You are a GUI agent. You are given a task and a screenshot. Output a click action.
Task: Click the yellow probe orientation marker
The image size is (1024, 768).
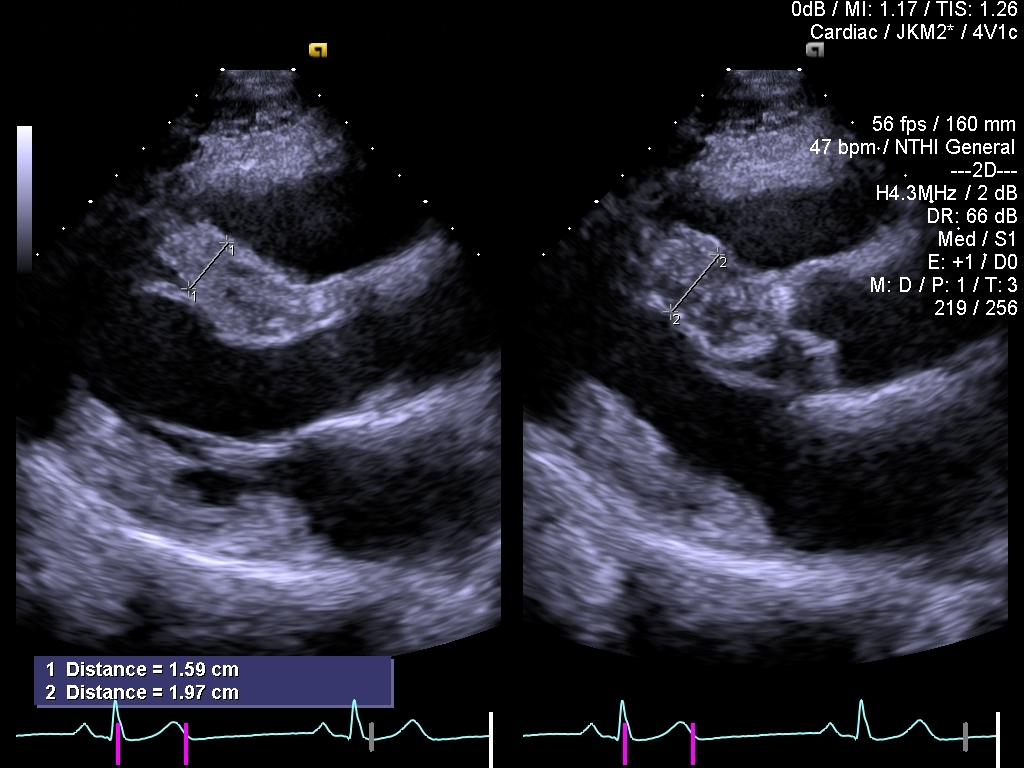[318, 50]
